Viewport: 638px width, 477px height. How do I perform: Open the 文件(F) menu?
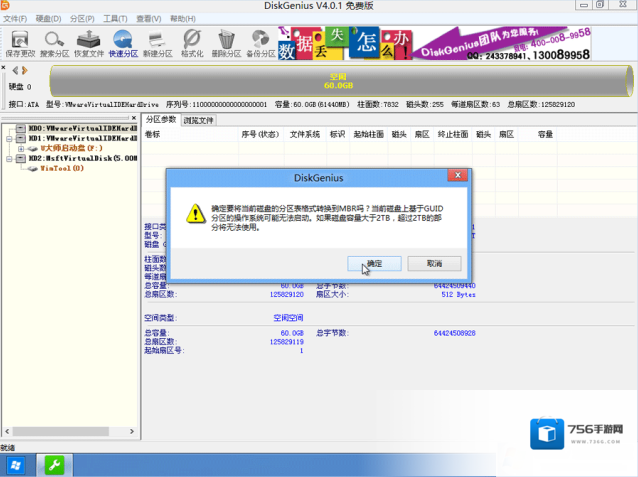[15, 18]
